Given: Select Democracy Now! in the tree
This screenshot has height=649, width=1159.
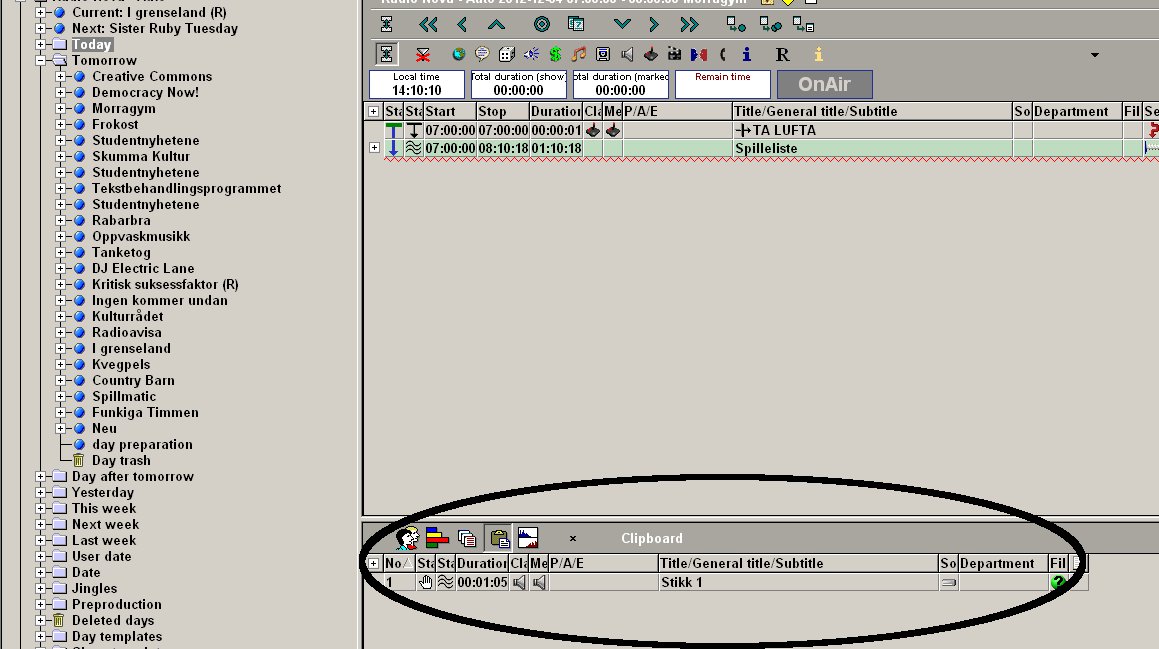Looking at the screenshot, I should tap(145, 92).
